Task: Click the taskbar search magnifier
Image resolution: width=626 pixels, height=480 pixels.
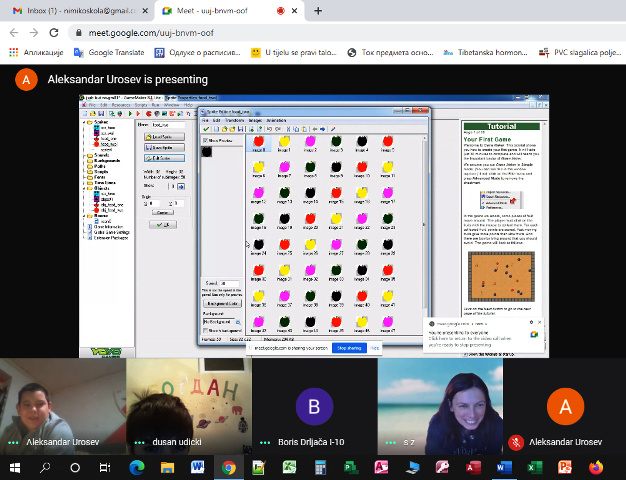Action: 45,467
